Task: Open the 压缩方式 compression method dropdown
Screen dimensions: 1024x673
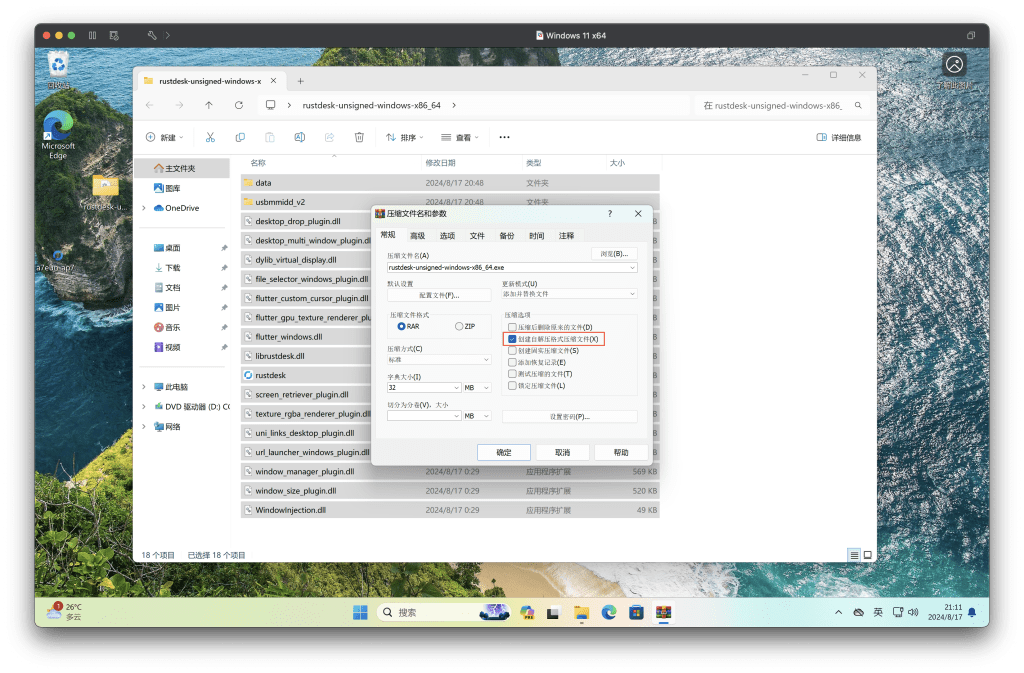Action: (439, 360)
